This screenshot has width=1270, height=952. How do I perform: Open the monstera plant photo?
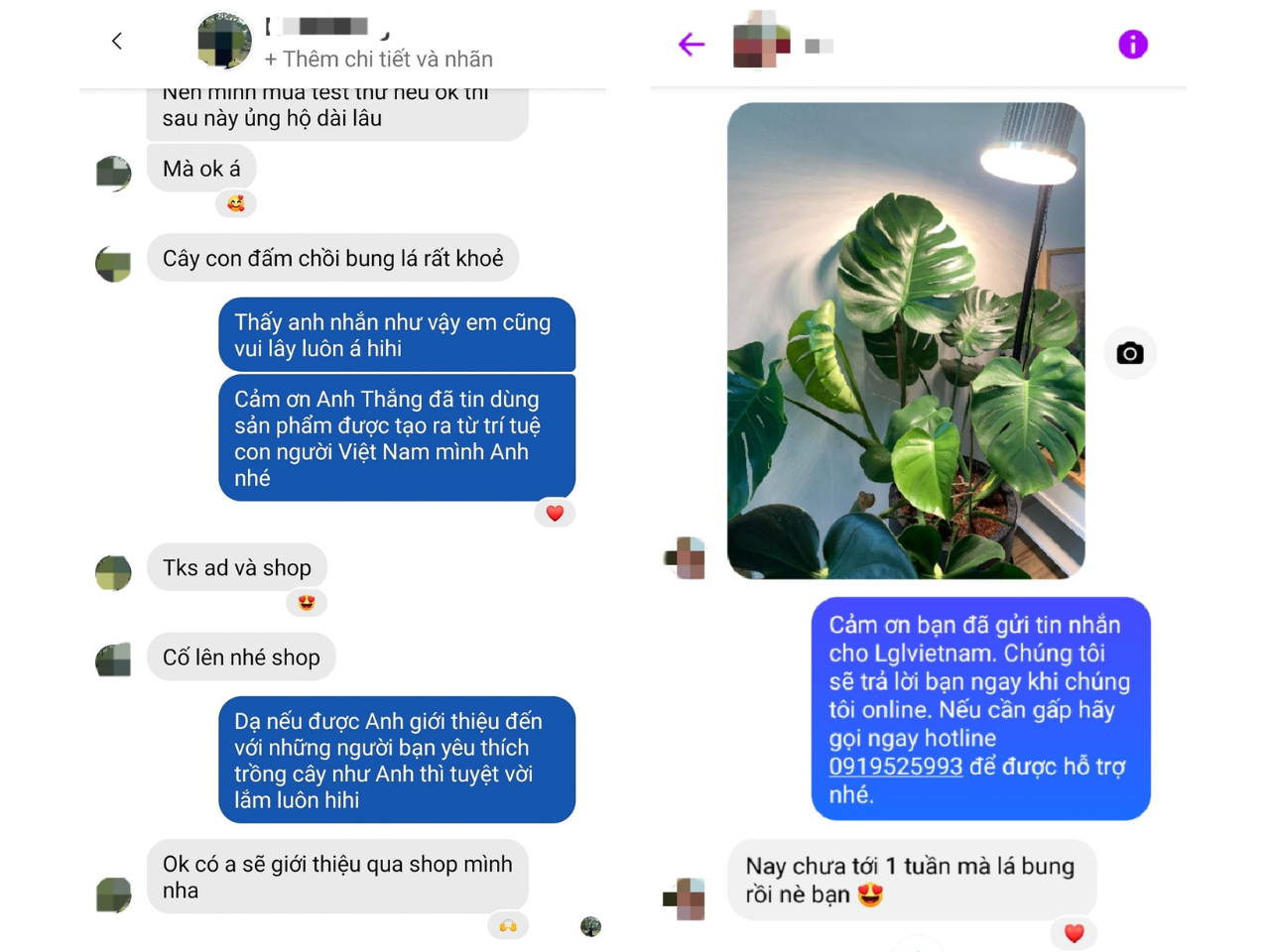coord(906,340)
